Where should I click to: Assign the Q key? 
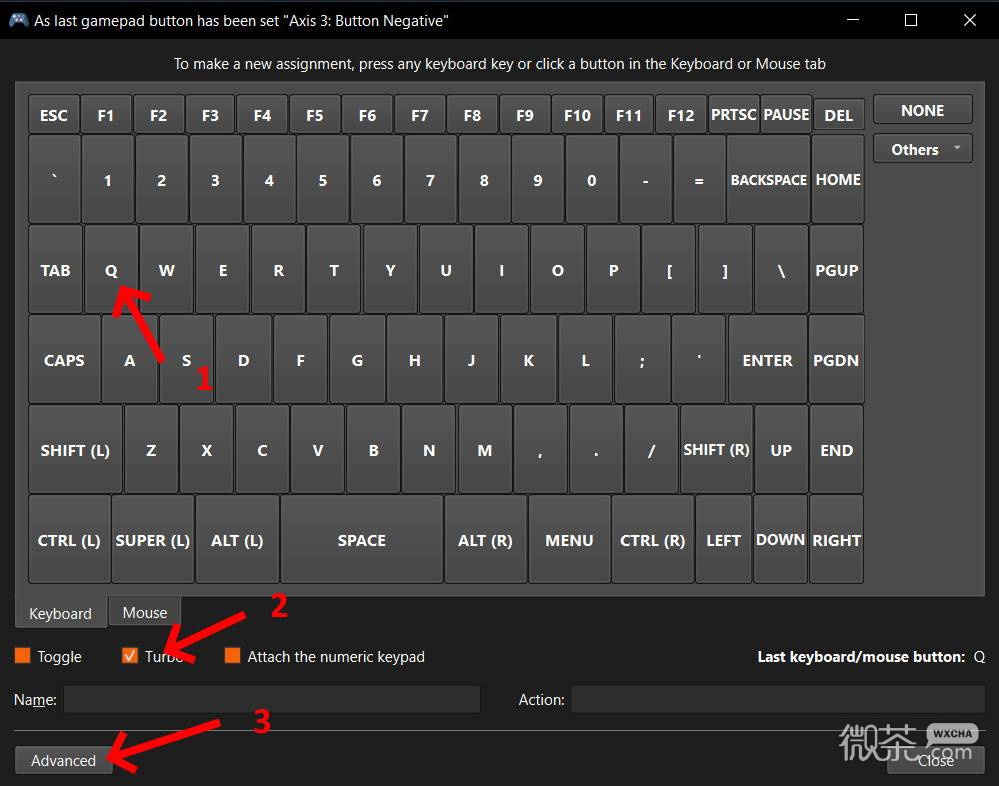tap(111, 269)
